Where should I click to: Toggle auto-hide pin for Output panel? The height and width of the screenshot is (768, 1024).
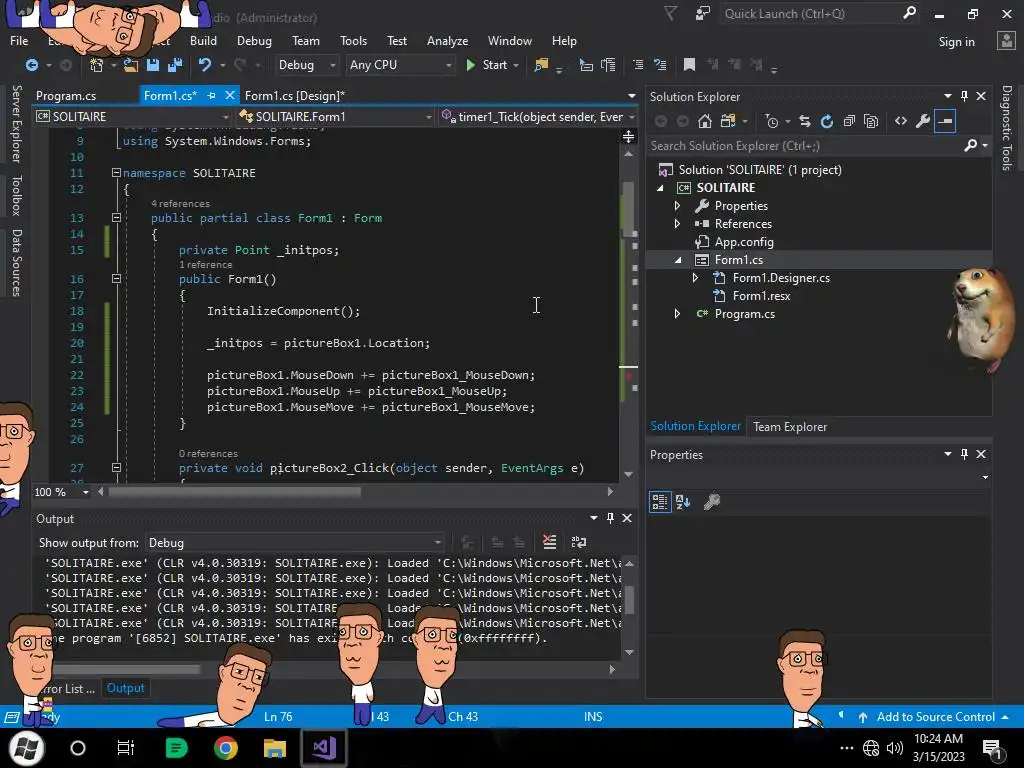pyautogui.click(x=611, y=518)
